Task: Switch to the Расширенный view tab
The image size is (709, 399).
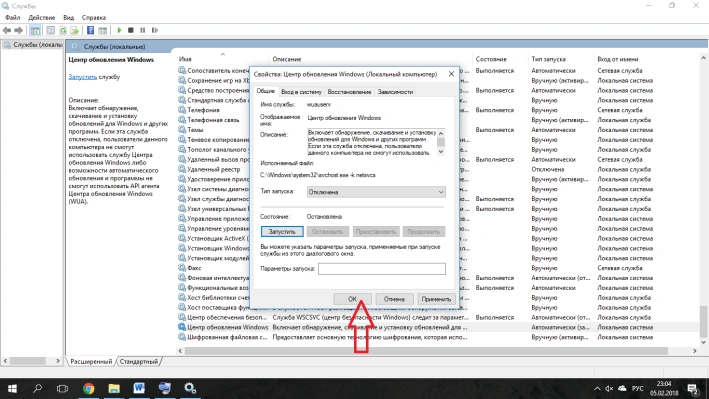Action: 91,361
